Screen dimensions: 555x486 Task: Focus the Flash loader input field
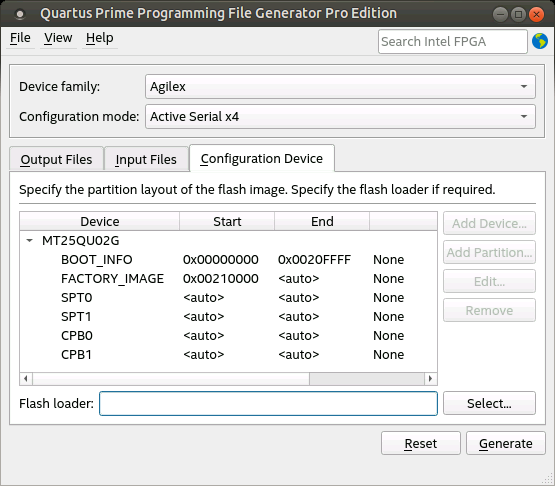(268, 404)
